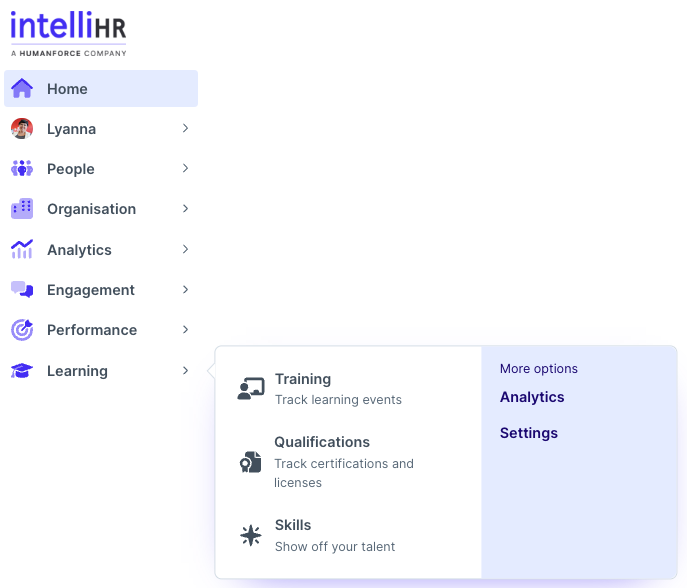Screen dimensions: 687x588
Task: Go to the intelliHR logo homepage
Action: pos(68,32)
